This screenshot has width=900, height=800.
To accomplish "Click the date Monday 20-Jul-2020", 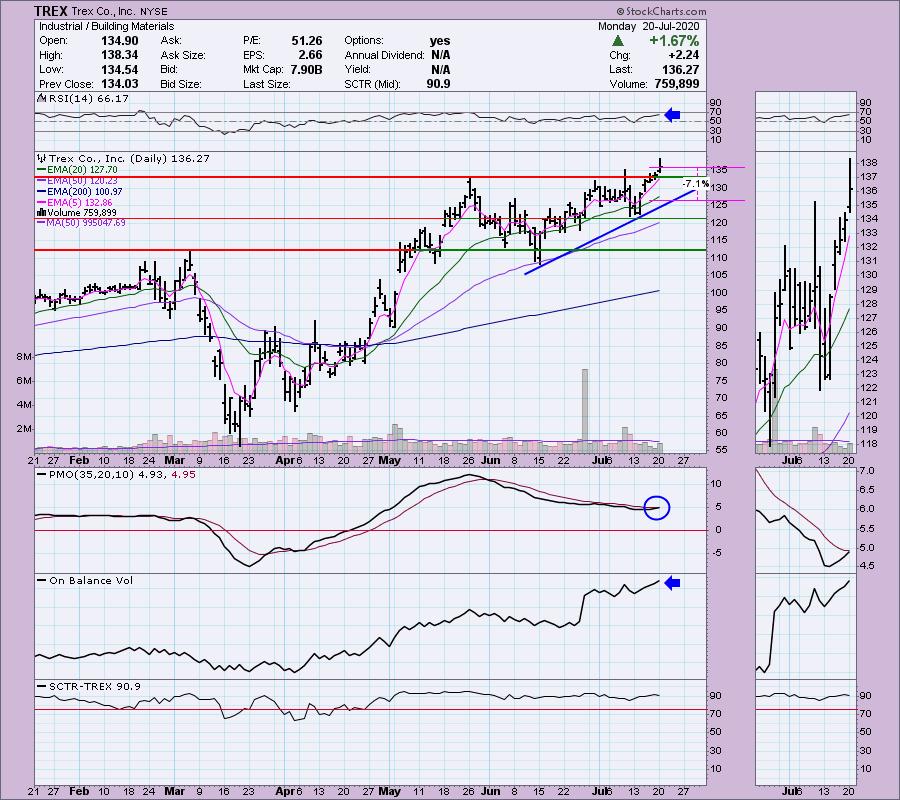I will pos(649,26).
